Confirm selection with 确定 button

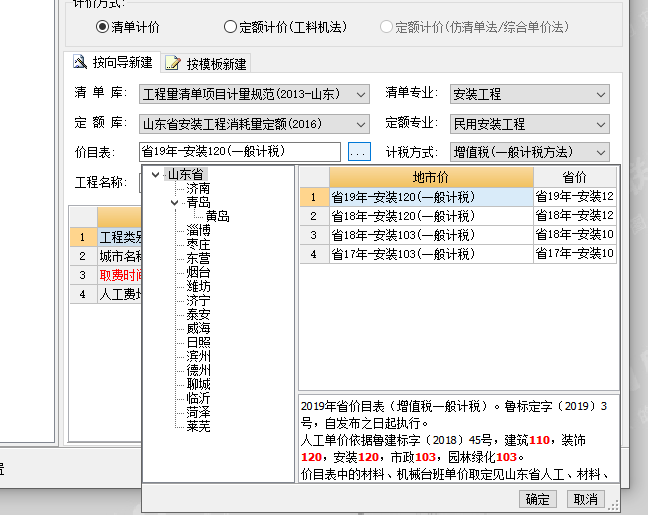tap(538, 499)
